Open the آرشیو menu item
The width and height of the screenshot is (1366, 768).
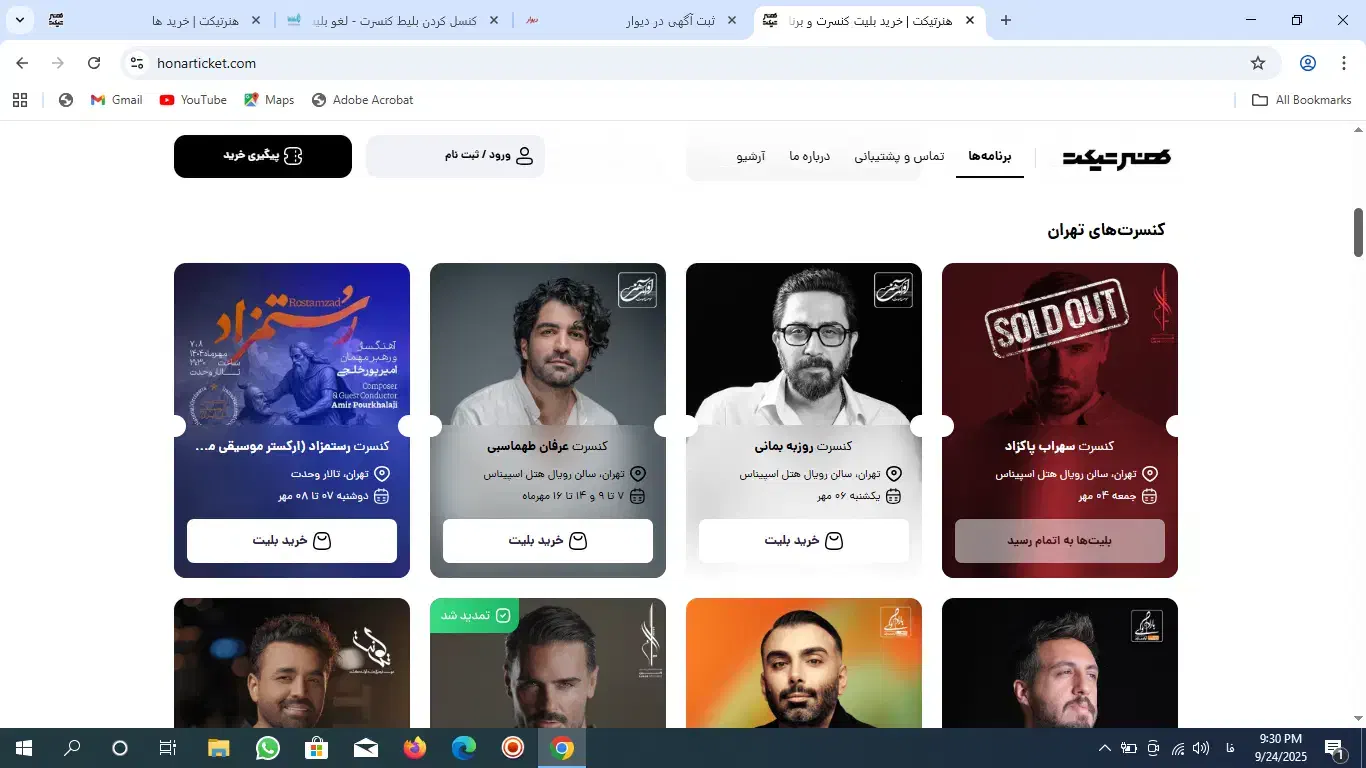point(751,156)
